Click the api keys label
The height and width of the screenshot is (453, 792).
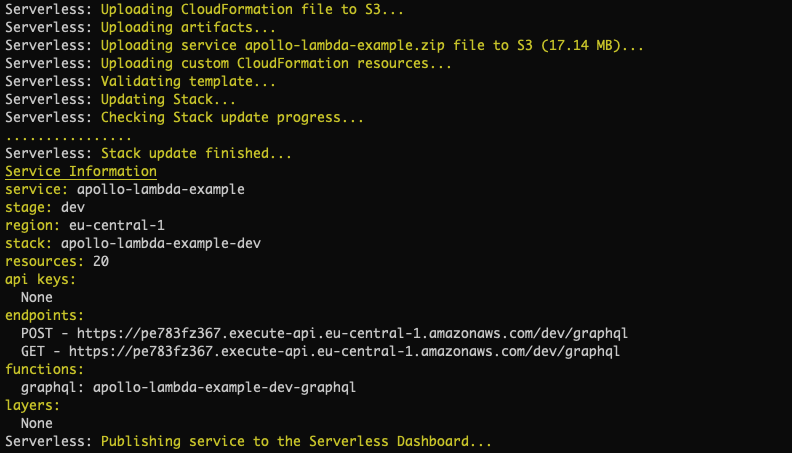pos(40,279)
